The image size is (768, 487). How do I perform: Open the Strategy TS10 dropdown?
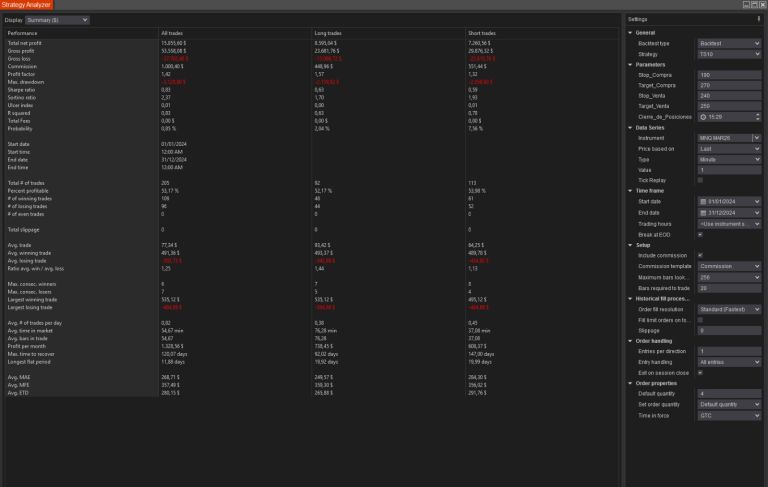(x=729, y=54)
